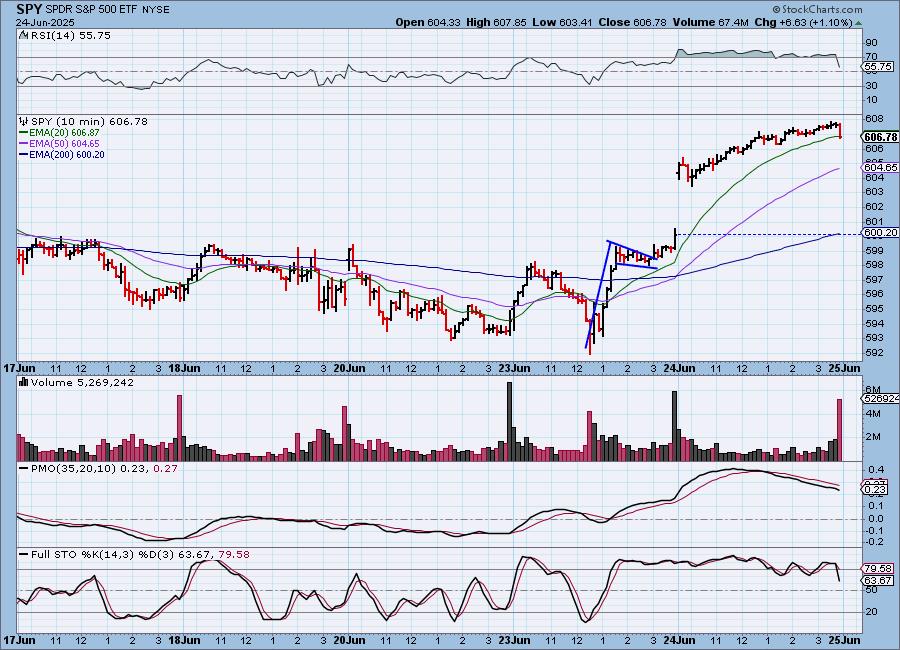Click the 592 price axis label
Image resolution: width=900 pixels, height=650 pixels.
point(874,353)
